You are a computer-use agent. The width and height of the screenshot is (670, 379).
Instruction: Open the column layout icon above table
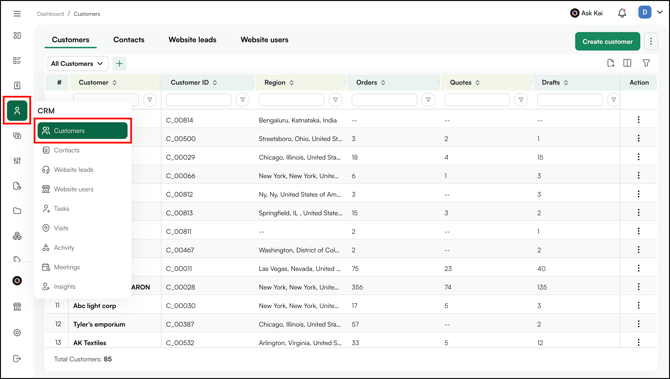click(x=627, y=63)
